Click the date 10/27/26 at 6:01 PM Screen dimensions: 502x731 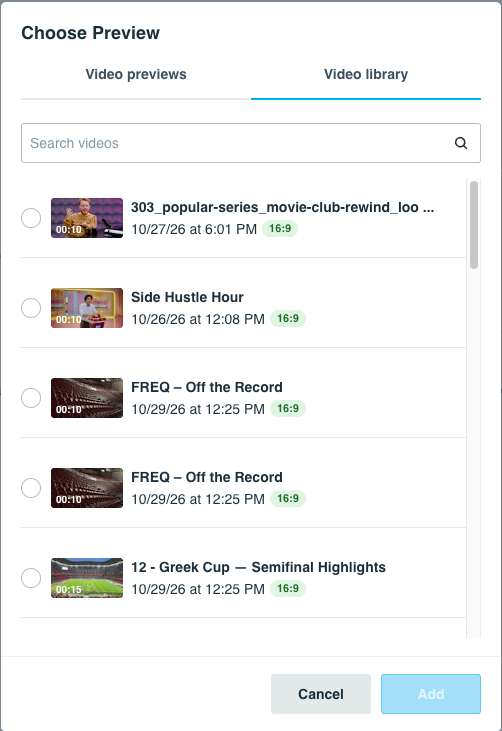point(194,229)
